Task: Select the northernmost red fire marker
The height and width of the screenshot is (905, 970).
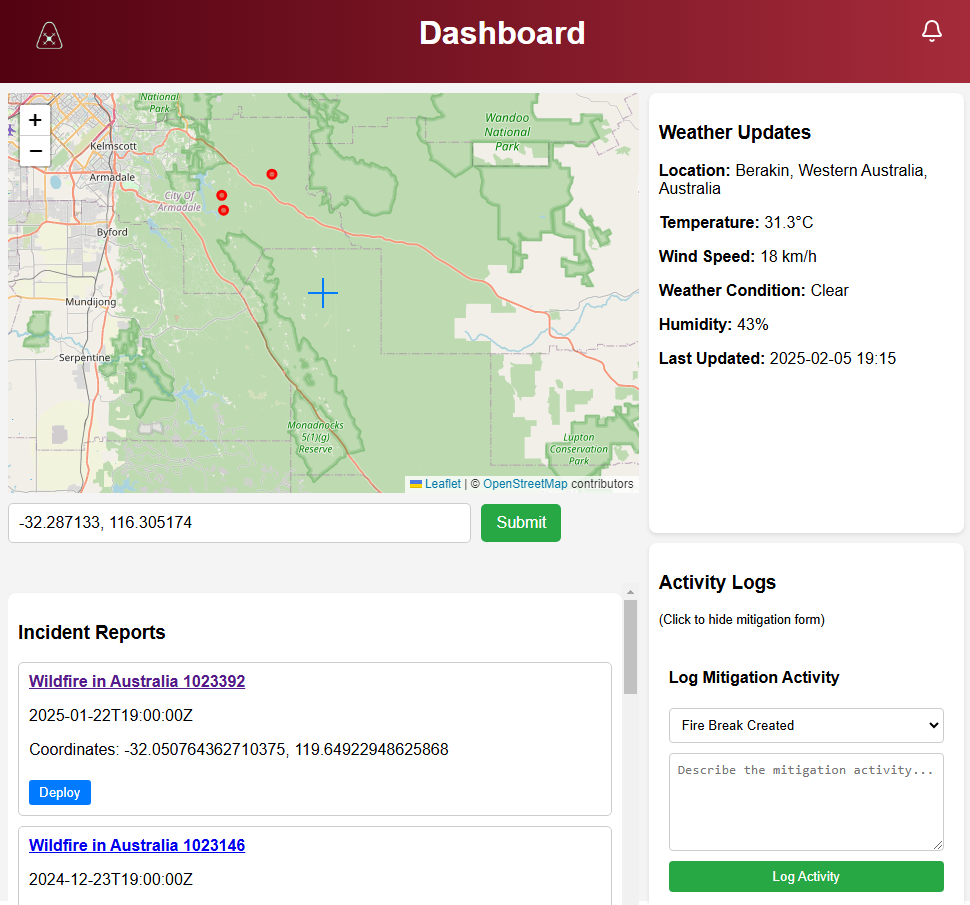Action: [272, 174]
